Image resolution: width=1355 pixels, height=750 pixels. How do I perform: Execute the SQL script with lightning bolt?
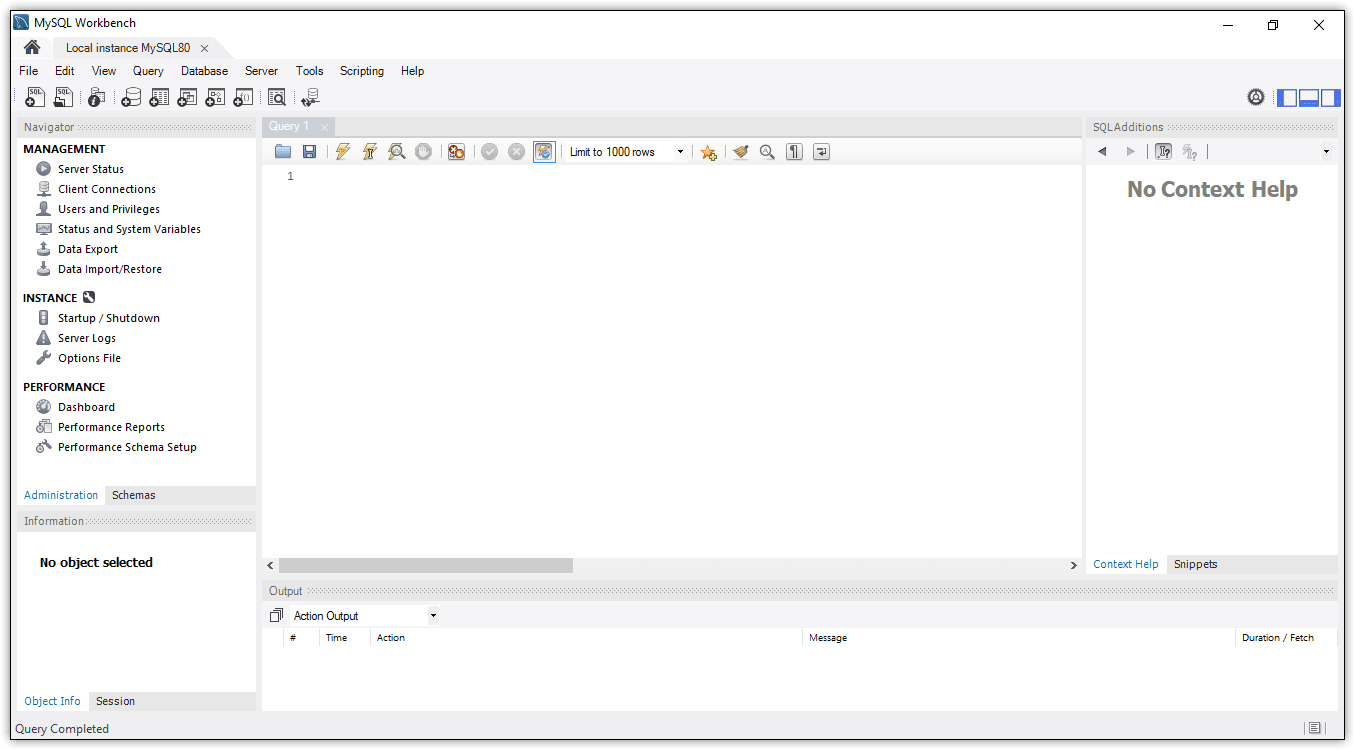click(x=343, y=152)
